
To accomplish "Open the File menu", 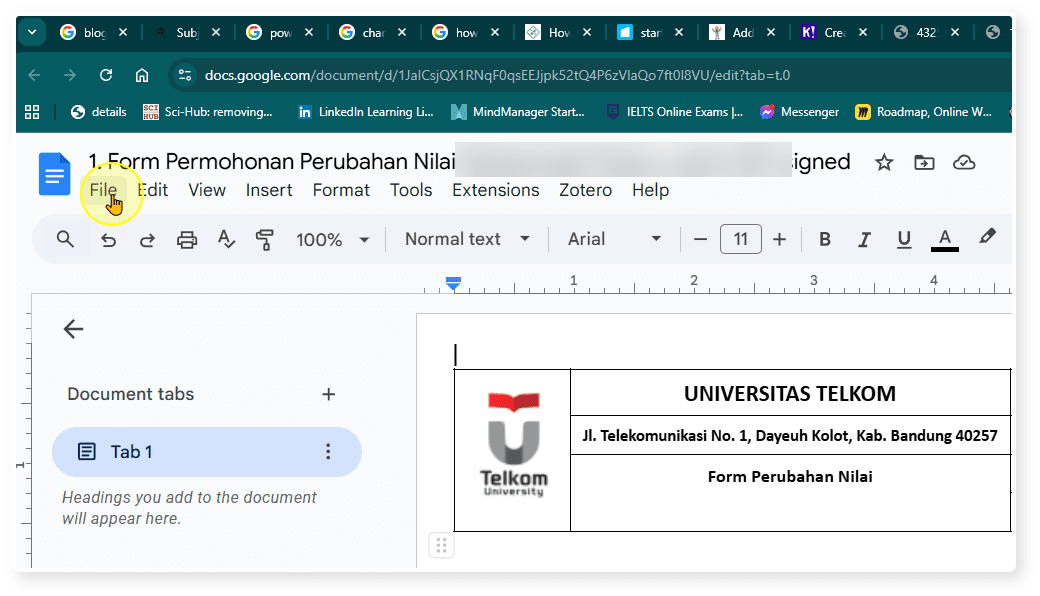I will click(x=103, y=190).
